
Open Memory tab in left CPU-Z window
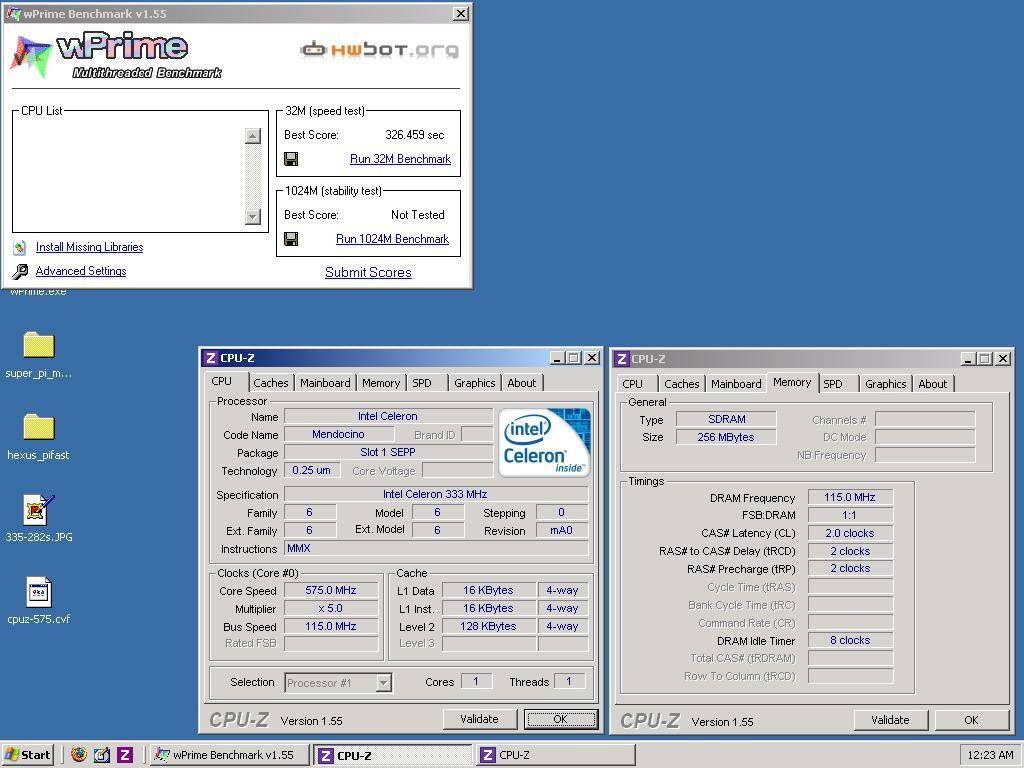pyautogui.click(x=381, y=383)
